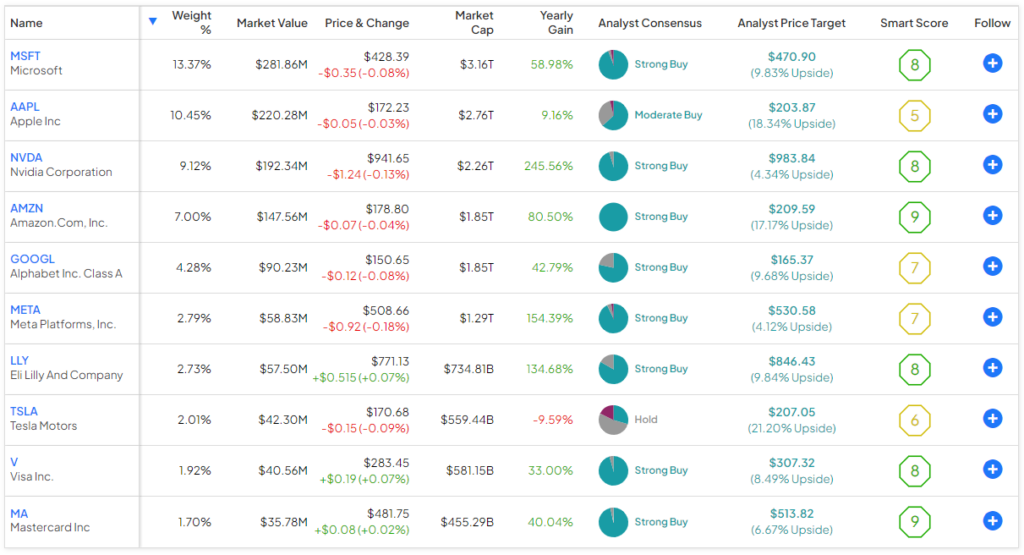Open the NVDA ticker link

pos(26,157)
